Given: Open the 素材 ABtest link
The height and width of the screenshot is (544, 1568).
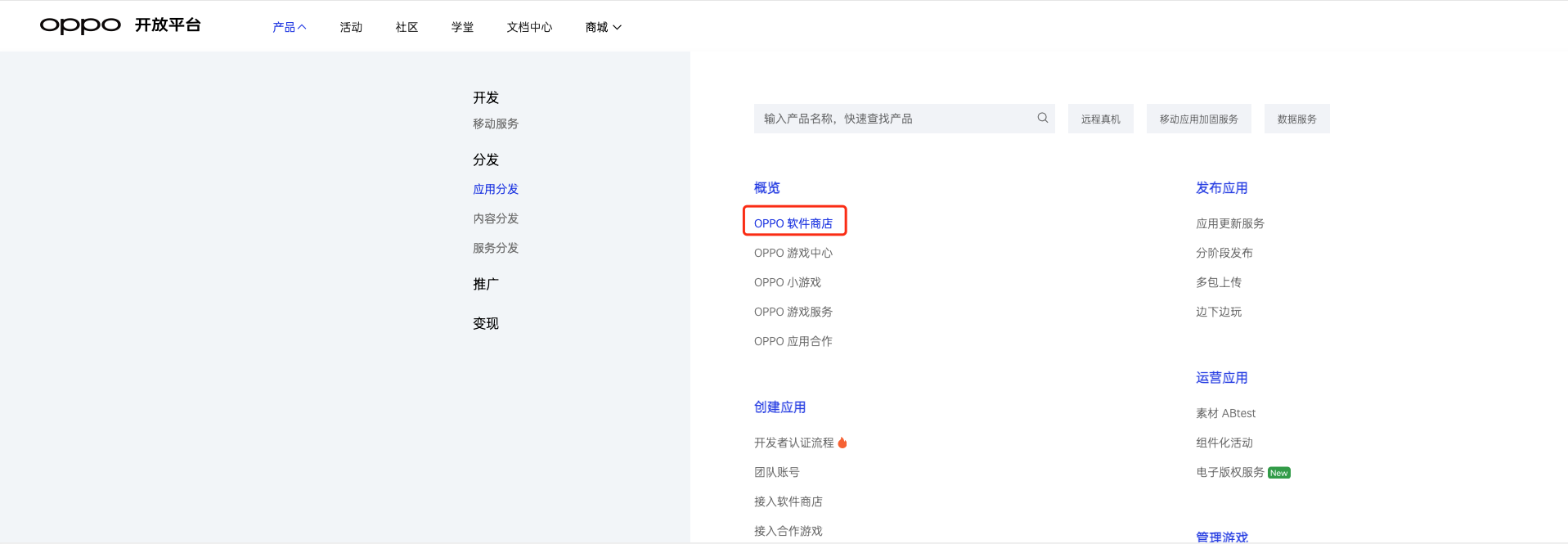Looking at the screenshot, I should tap(1226, 413).
